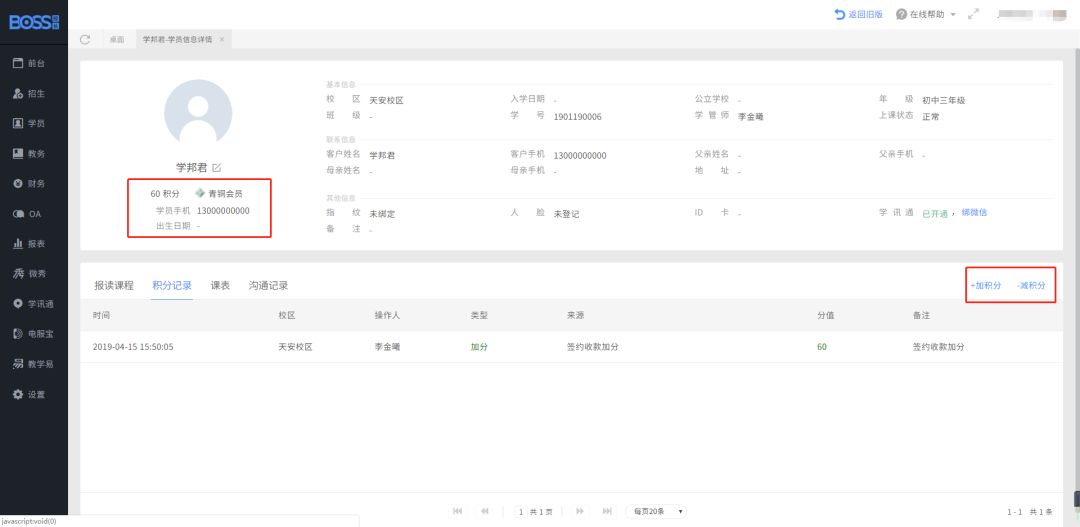Viewport: 1080px width, 527px height.
Task: Open the 每页20条 page size dropdown
Action: [656, 511]
